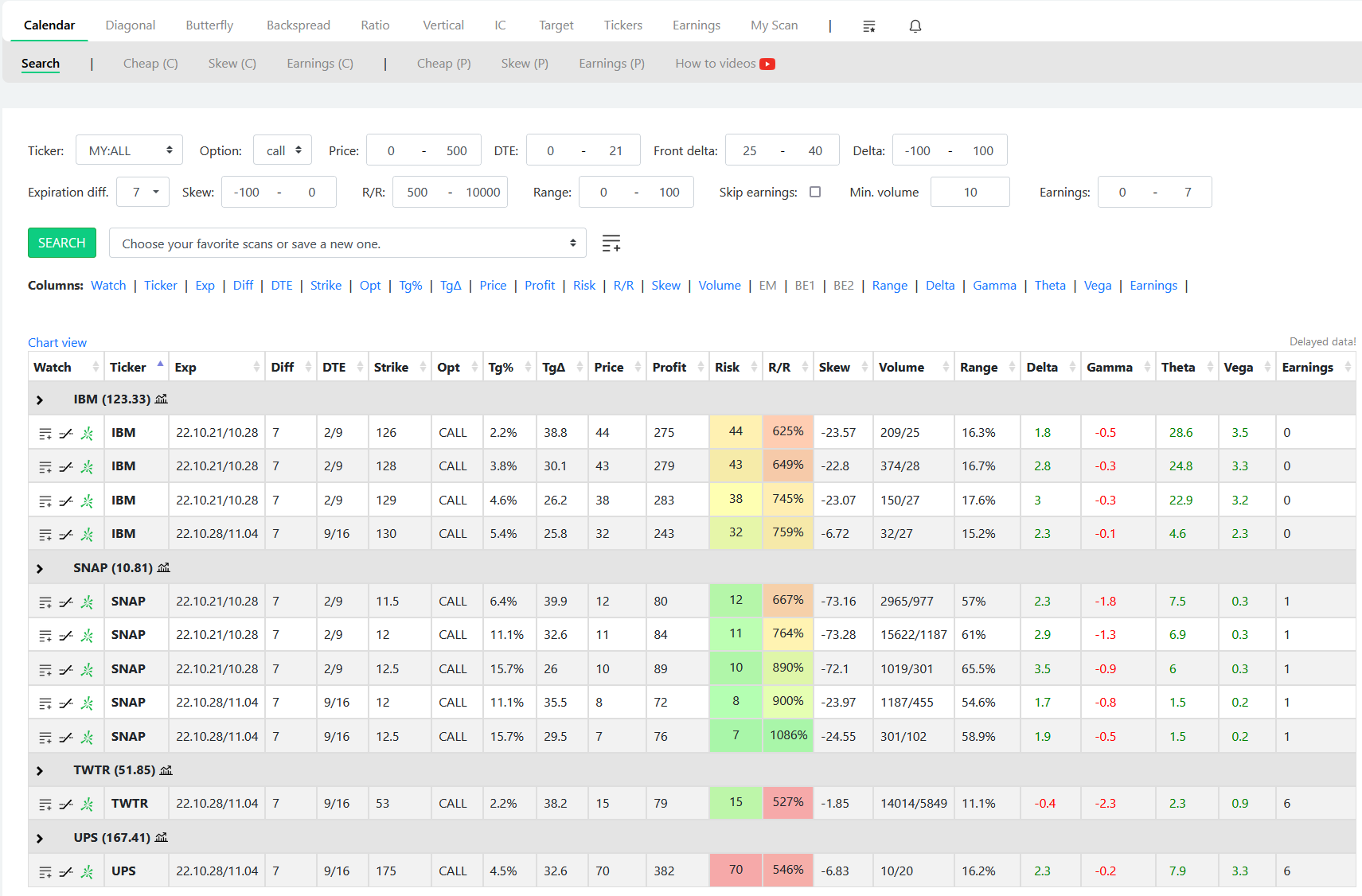This screenshot has height=896, width=1362.
Task: Expand the IBM (123.33) group chevron
Action: coord(40,399)
